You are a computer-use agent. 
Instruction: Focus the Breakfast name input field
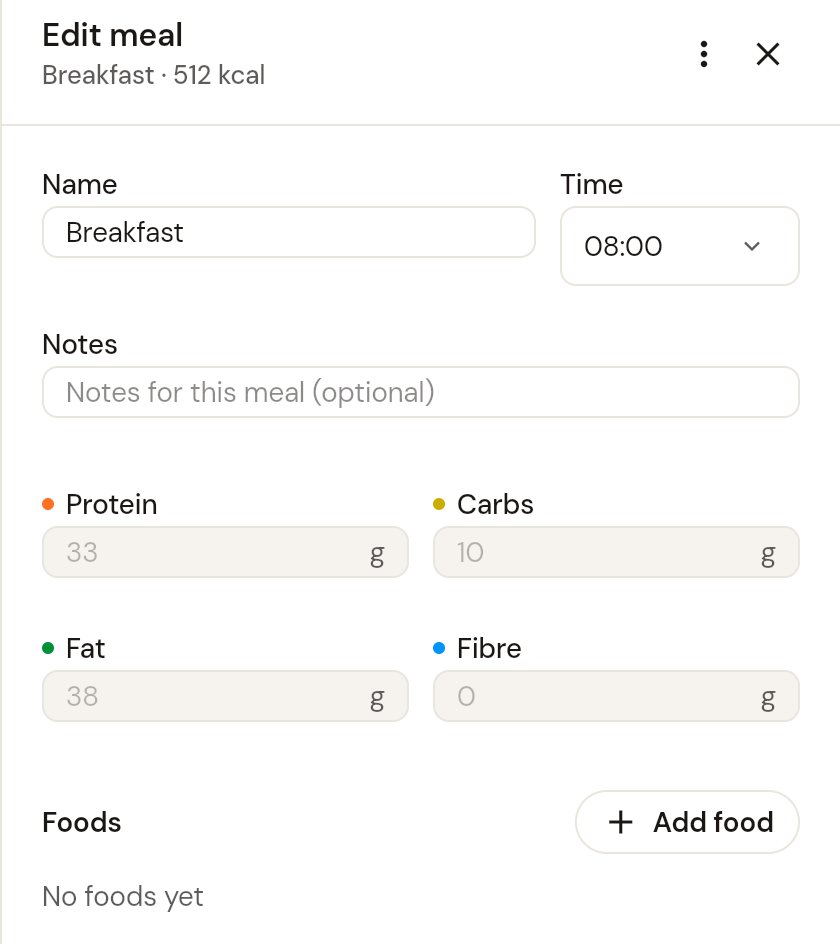click(289, 232)
